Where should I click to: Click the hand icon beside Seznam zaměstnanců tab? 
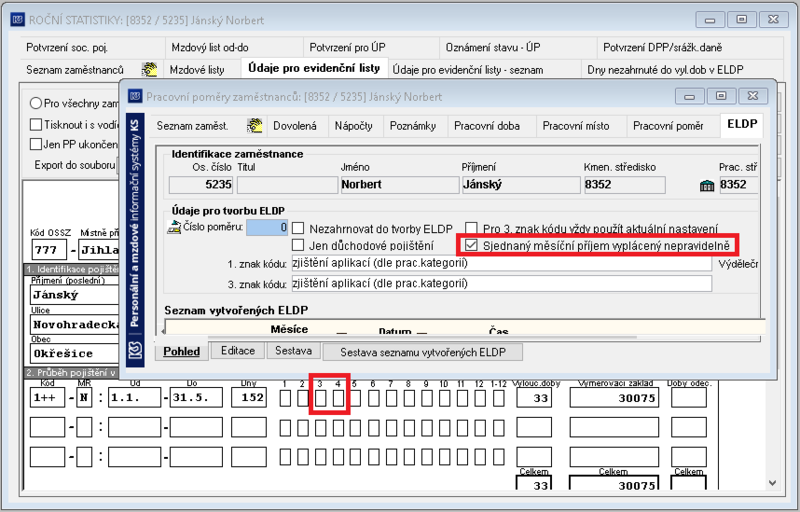pyautogui.click(x=149, y=69)
